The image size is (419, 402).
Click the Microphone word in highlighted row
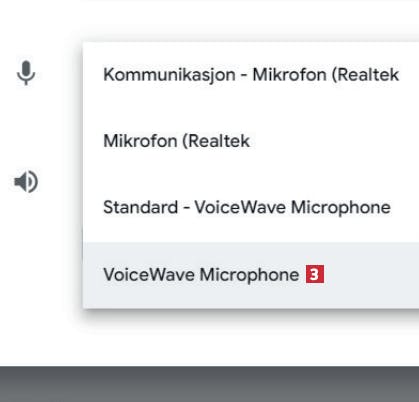[x=249, y=275]
